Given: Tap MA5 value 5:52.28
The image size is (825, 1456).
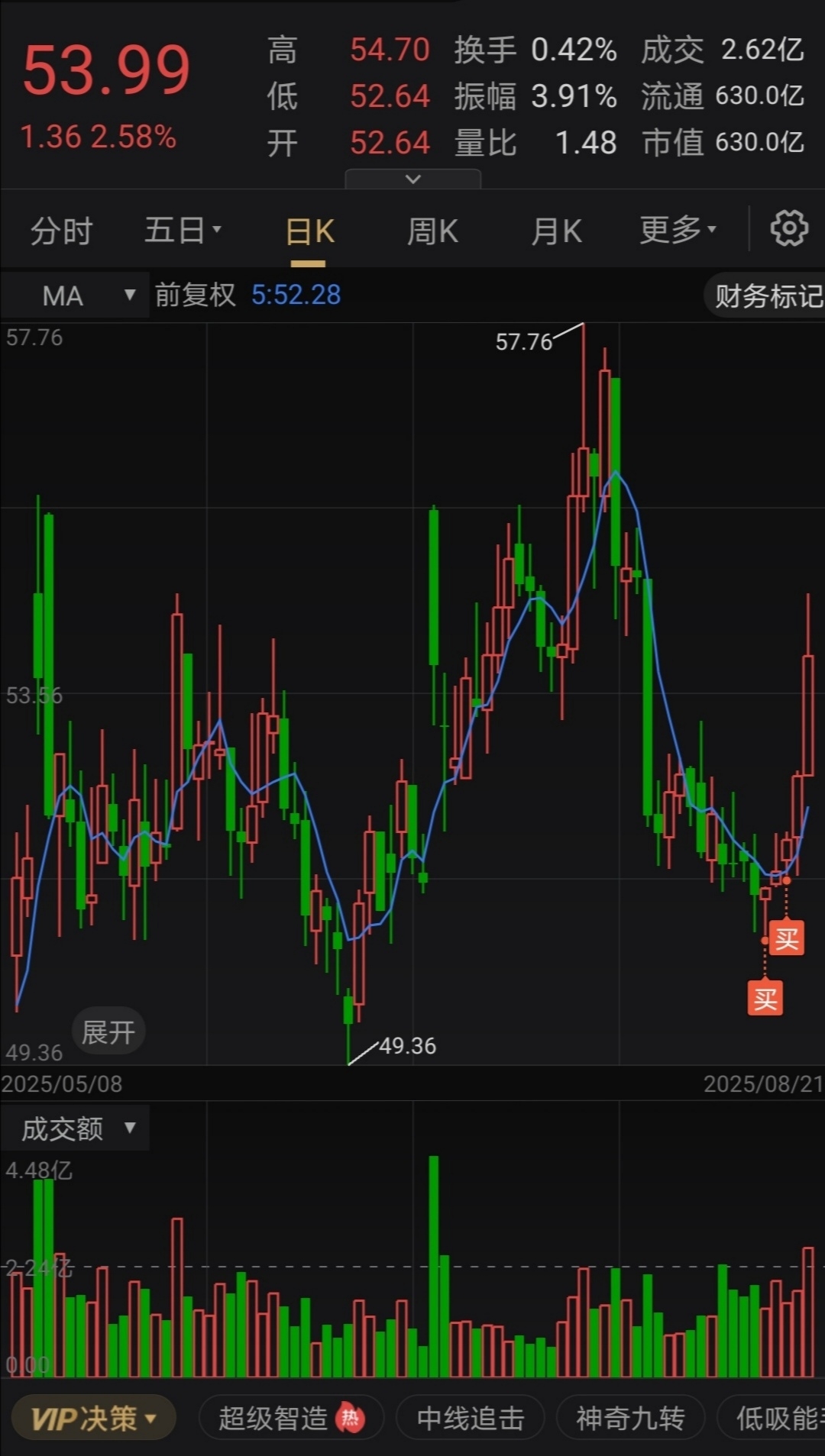Looking at the screenshot, I should (296, 295).
